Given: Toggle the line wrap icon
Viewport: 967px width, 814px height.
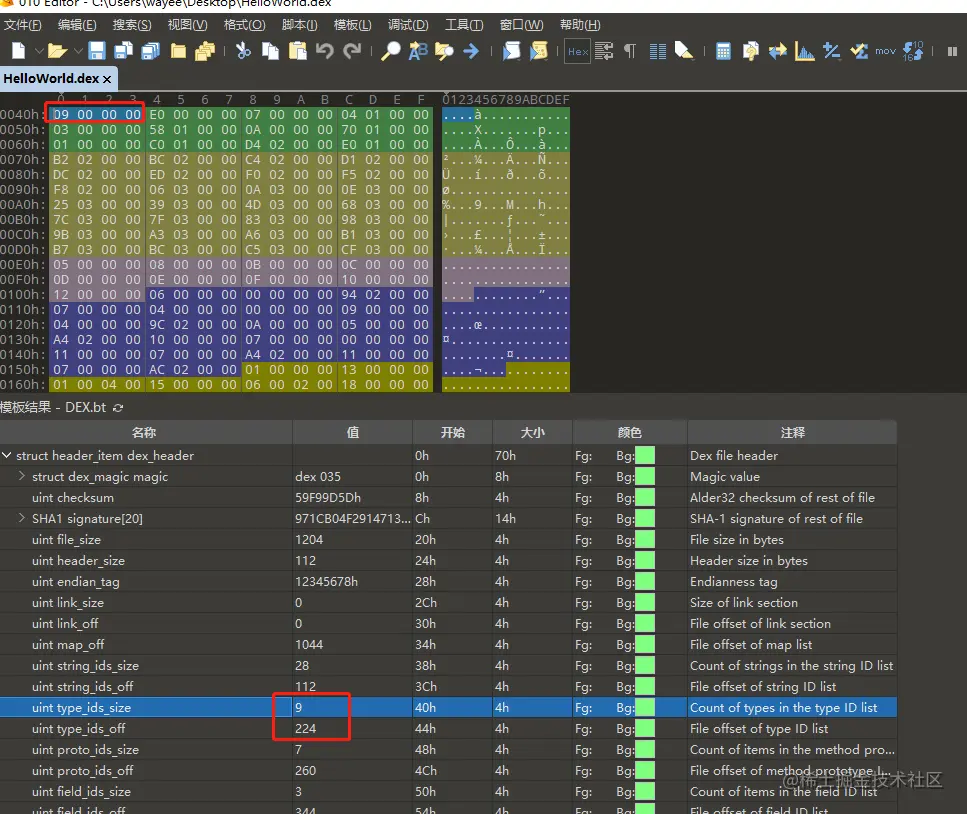Looking at the screenshot, I should tap(604, 51).
